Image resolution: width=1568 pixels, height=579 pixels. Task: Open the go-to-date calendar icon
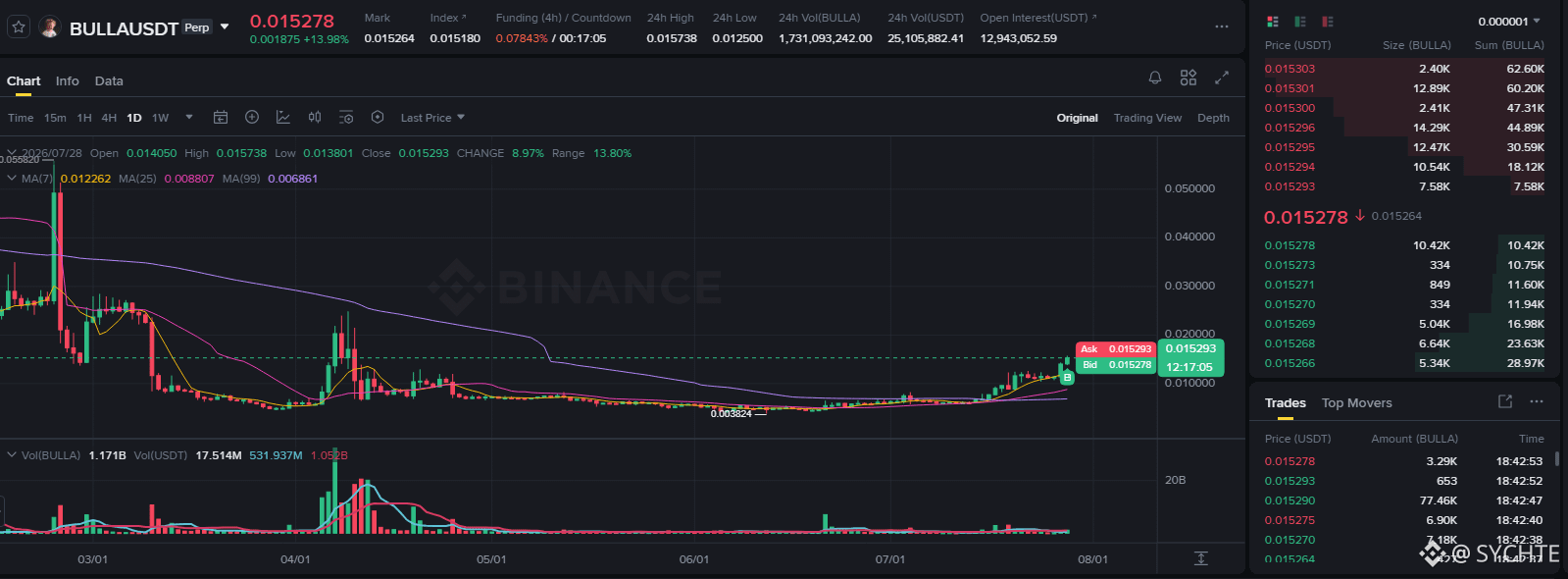coord(221,118)
